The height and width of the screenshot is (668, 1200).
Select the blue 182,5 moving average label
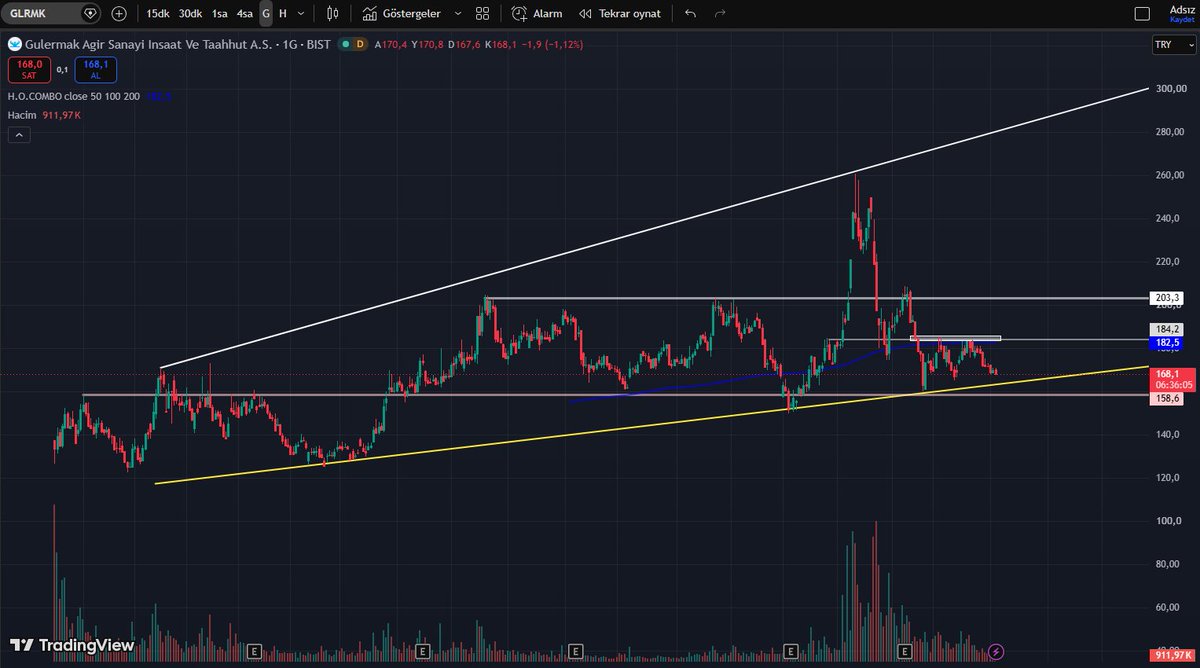coord(1167,342)
